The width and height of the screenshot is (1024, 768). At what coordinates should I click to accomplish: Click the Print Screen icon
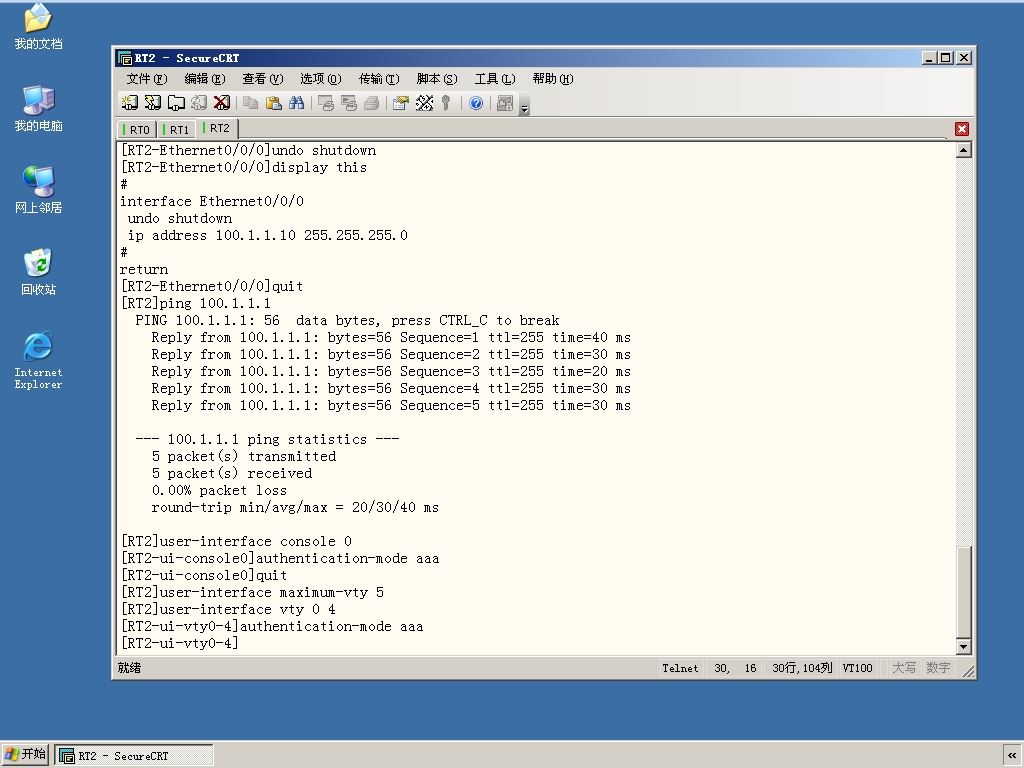pyautogui.click(x=325, y=103)
